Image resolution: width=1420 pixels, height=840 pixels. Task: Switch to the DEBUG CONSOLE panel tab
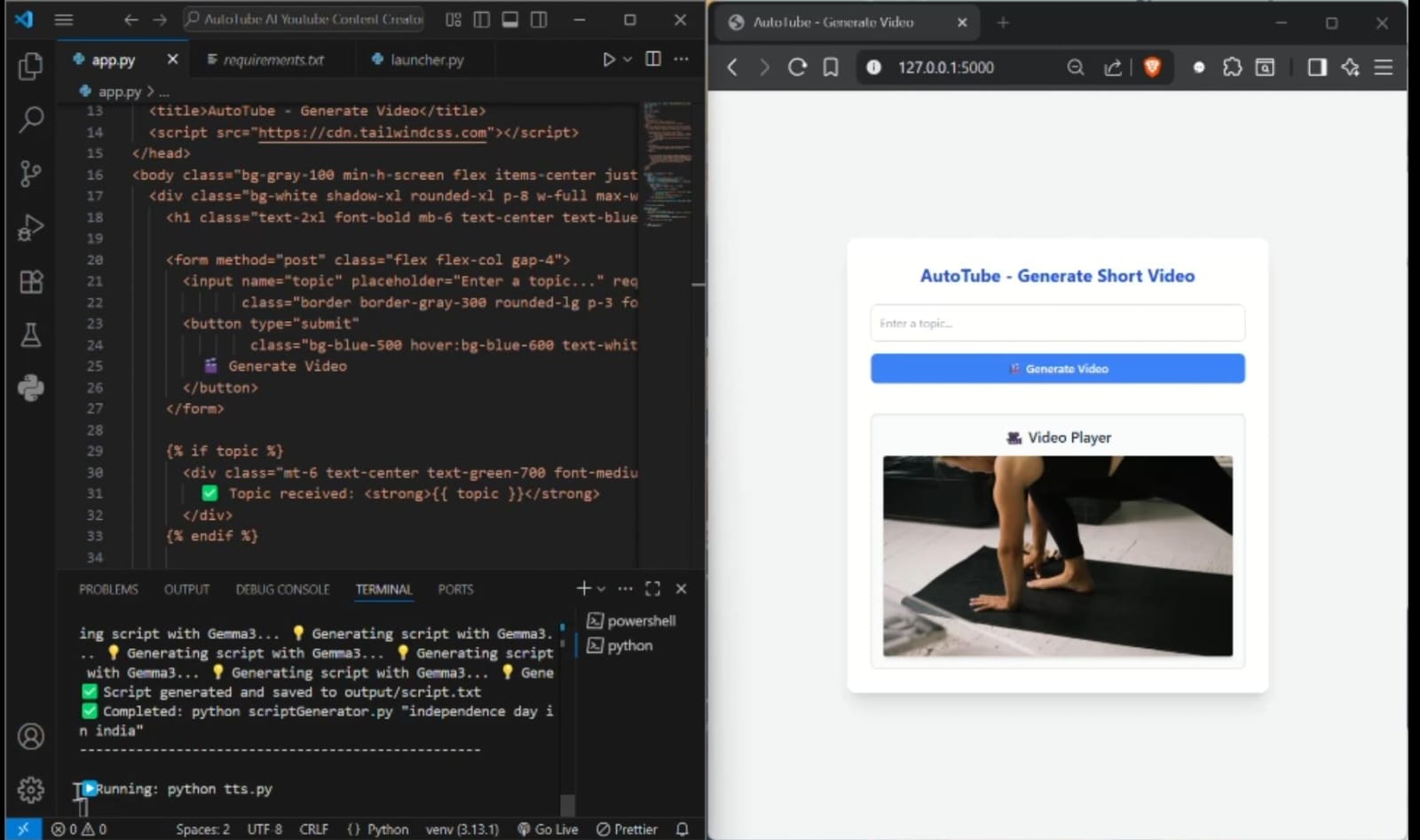coord(282,590)
